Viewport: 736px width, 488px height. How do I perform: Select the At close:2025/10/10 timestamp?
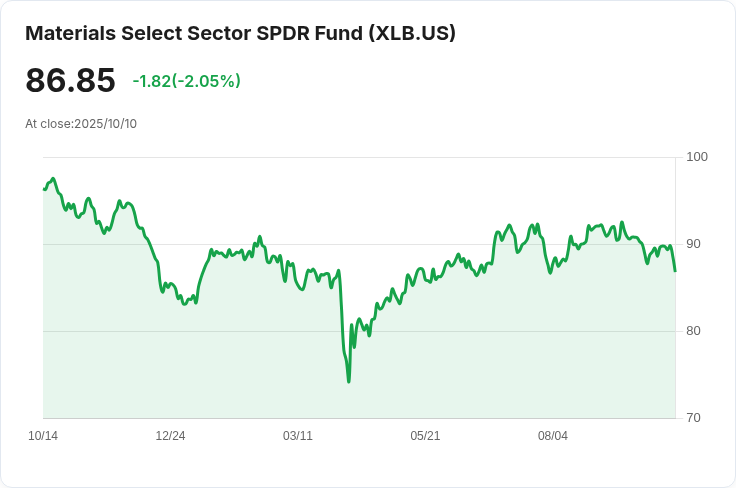81,124
